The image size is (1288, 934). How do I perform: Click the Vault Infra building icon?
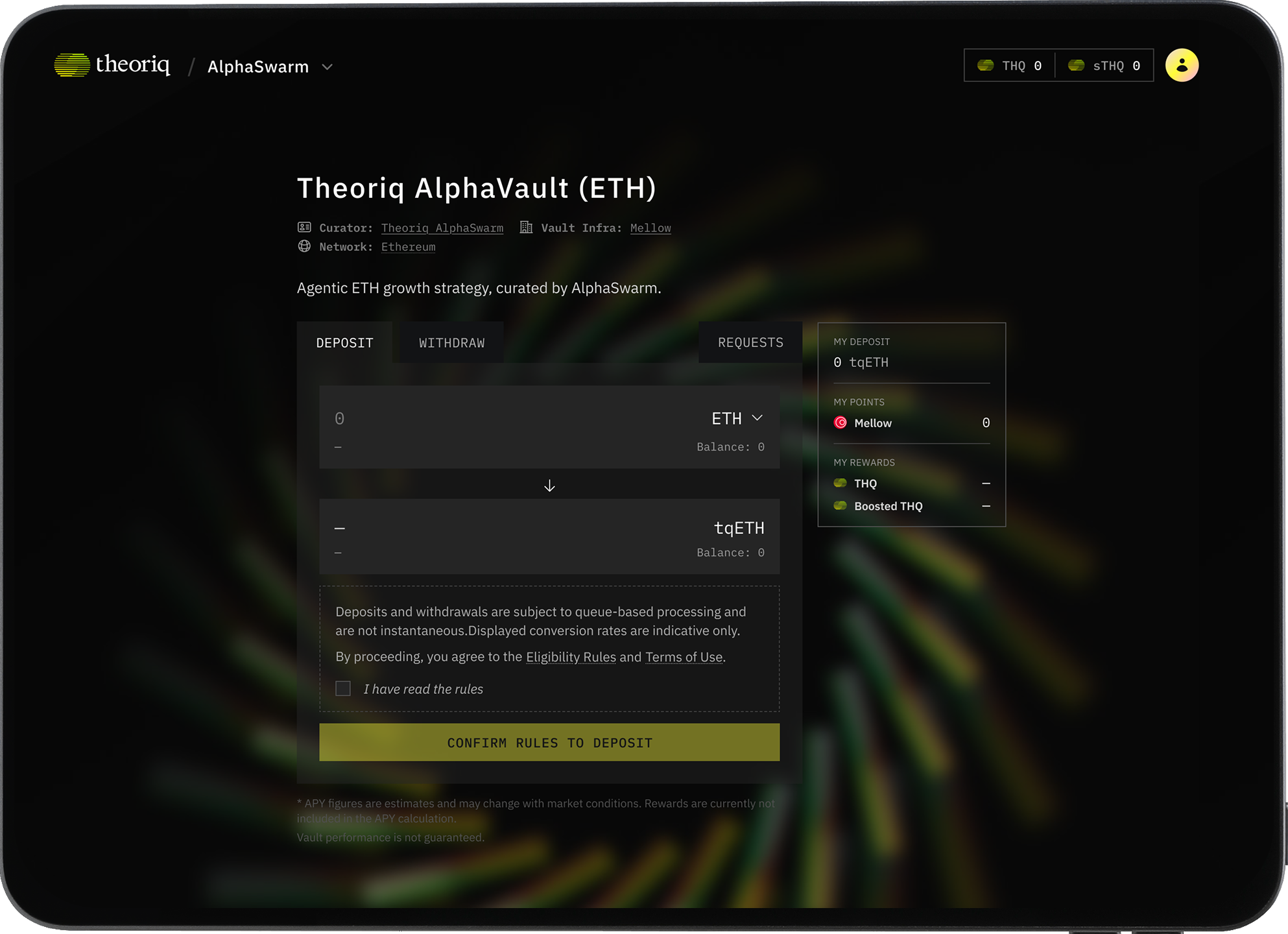click(x=526, y=228)
